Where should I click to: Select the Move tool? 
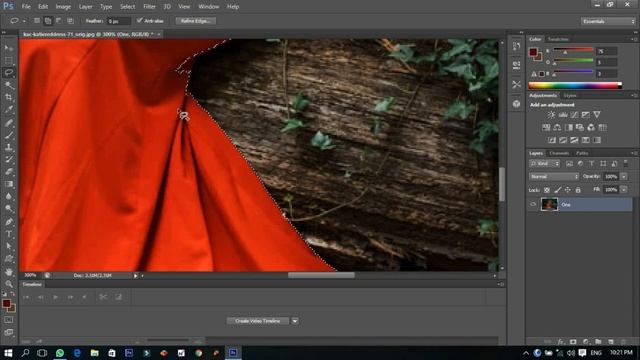[9, 48]
